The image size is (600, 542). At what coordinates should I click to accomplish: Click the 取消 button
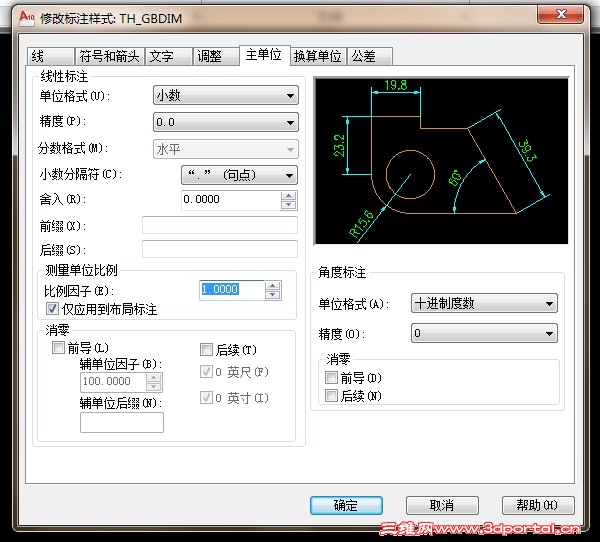coord(442,506)
